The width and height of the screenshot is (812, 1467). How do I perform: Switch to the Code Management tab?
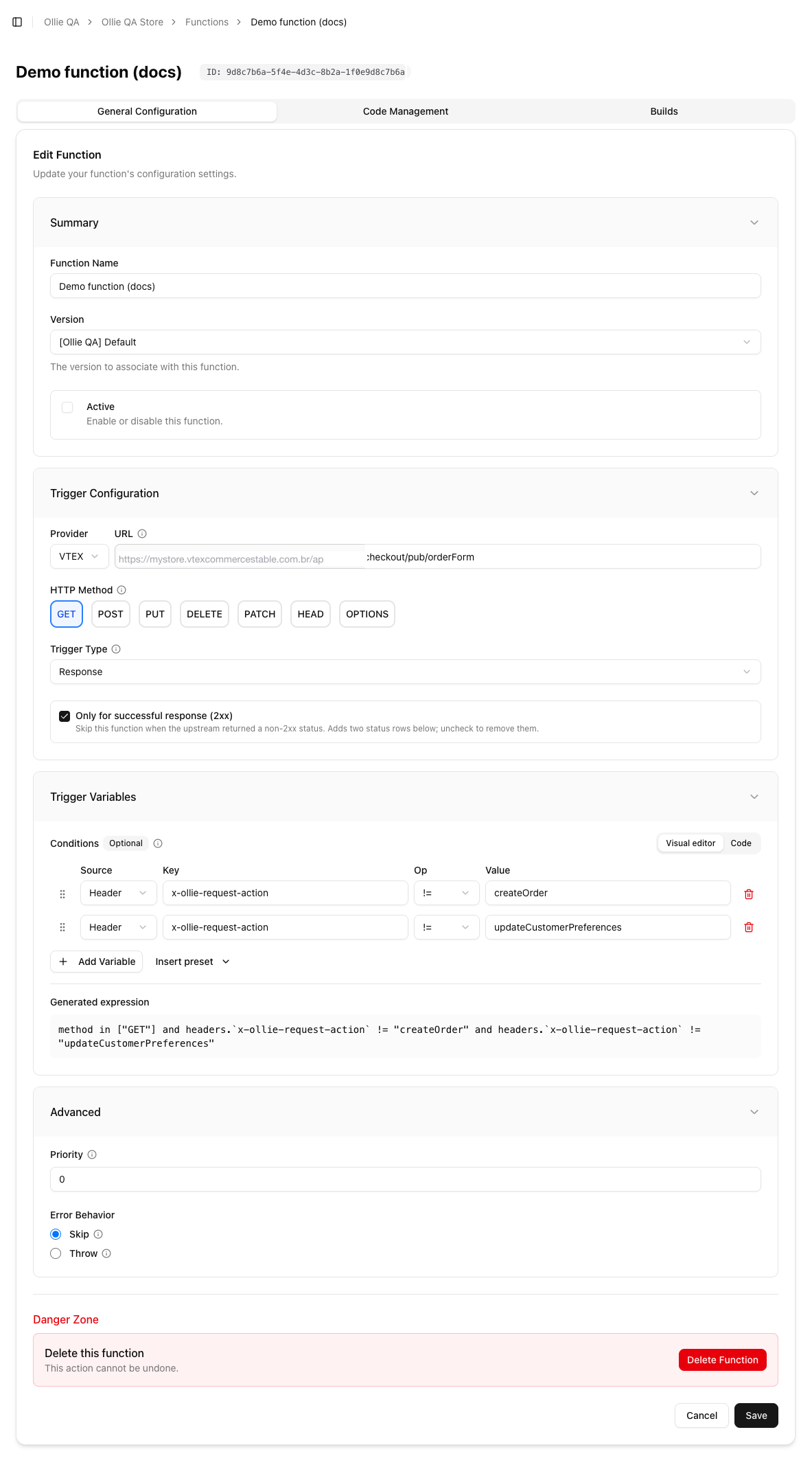406,111
